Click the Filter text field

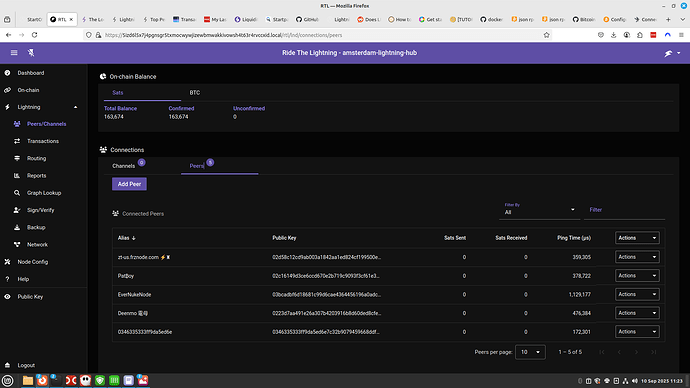click(x=624, y=210)
